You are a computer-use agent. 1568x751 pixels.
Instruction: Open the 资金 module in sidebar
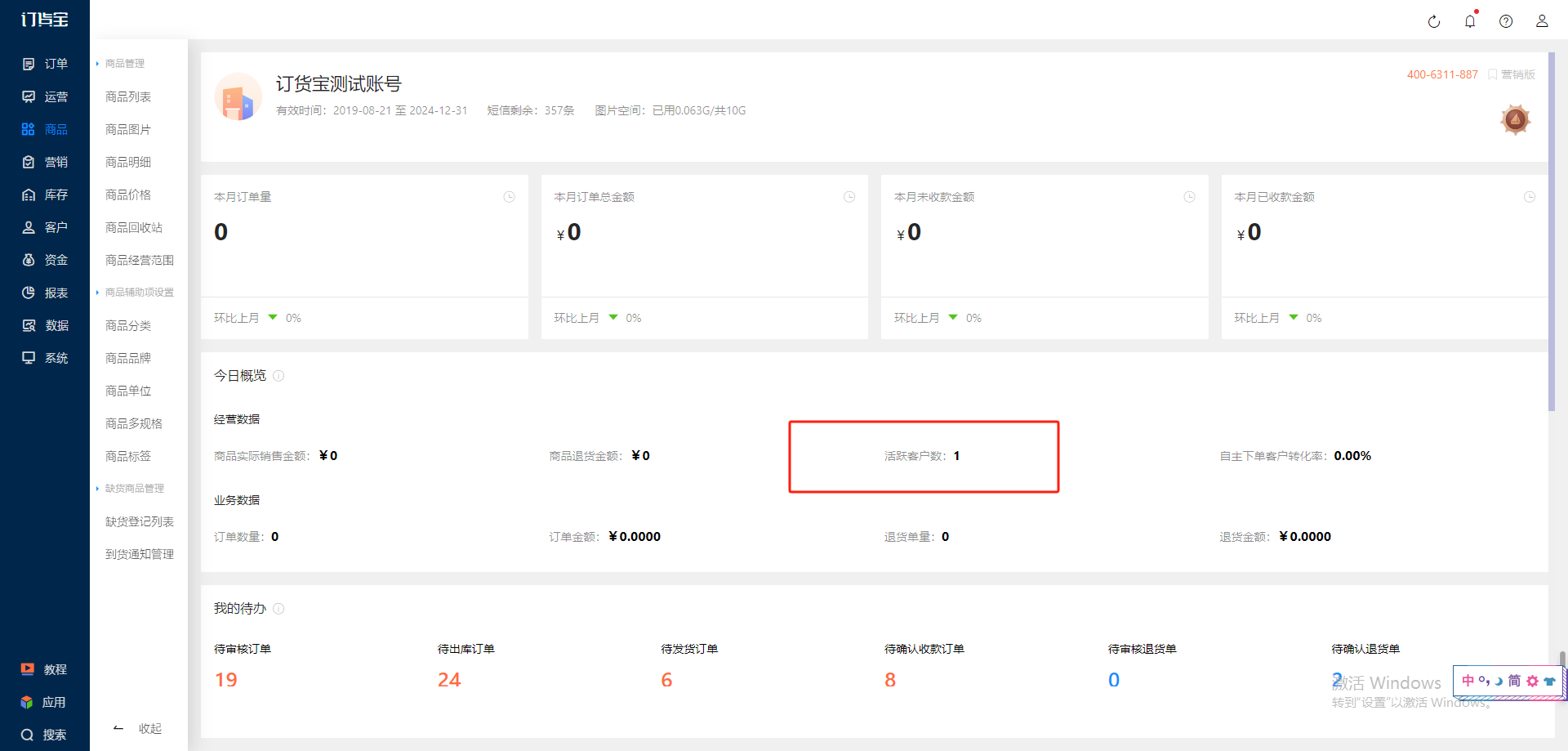point(45,260)
